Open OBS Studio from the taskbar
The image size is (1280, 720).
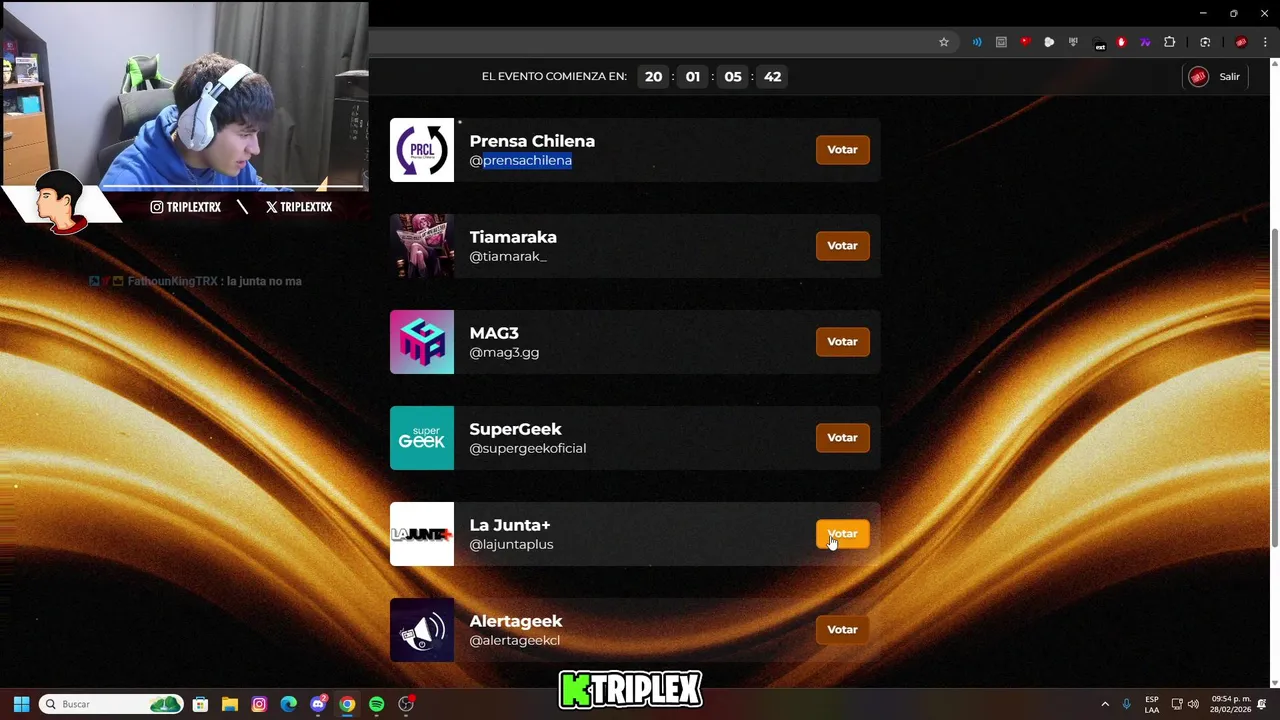tap(406, 704)
